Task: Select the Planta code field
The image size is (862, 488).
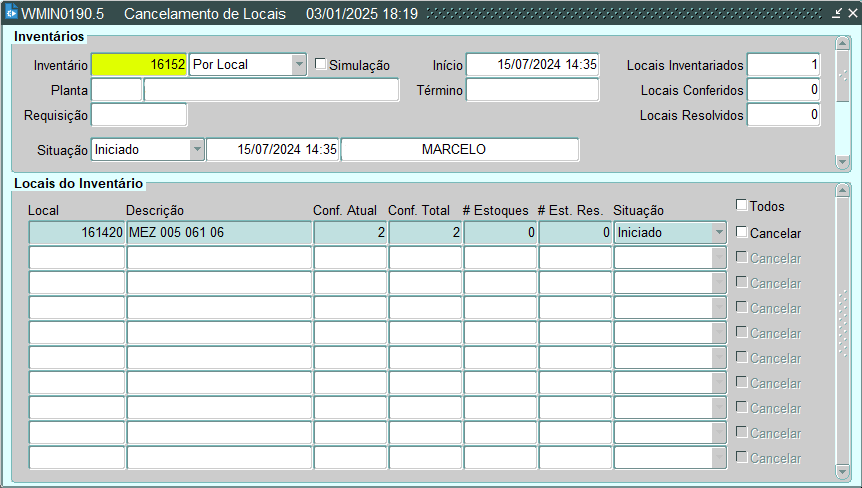Action: click(117, 90)
